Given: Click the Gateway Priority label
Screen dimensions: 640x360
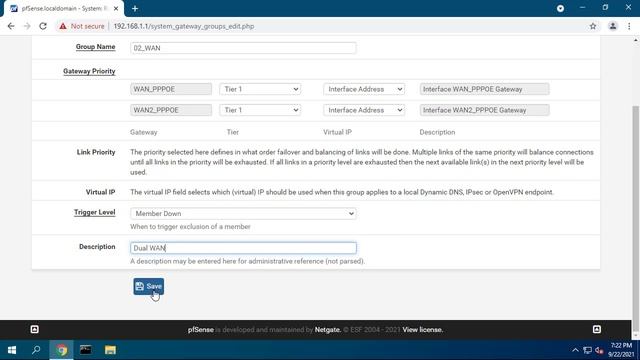Looking at the screenshot, I should 89,71.
